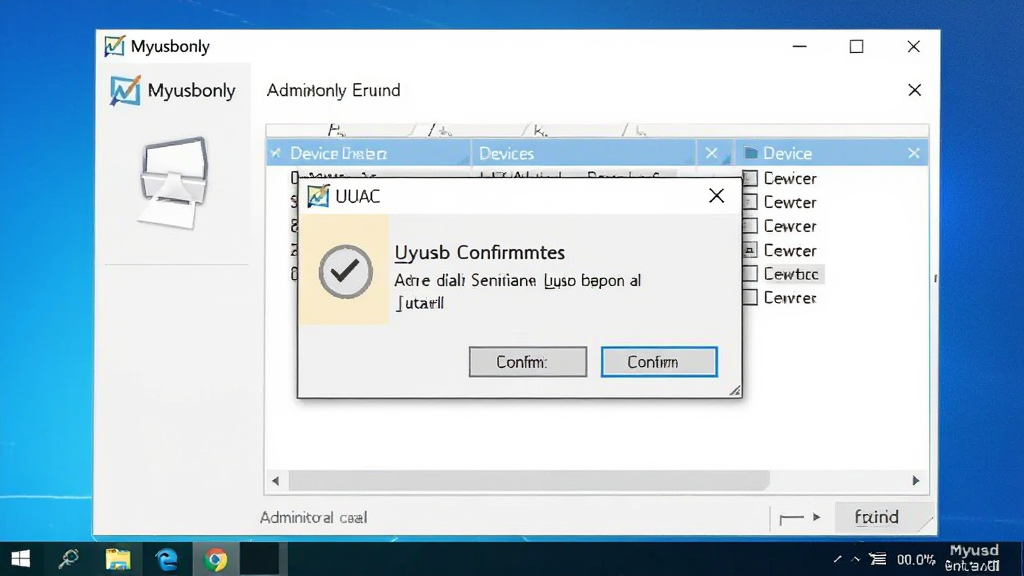
Task: Minimize the Myusbonly window
Action: (799, 46)
